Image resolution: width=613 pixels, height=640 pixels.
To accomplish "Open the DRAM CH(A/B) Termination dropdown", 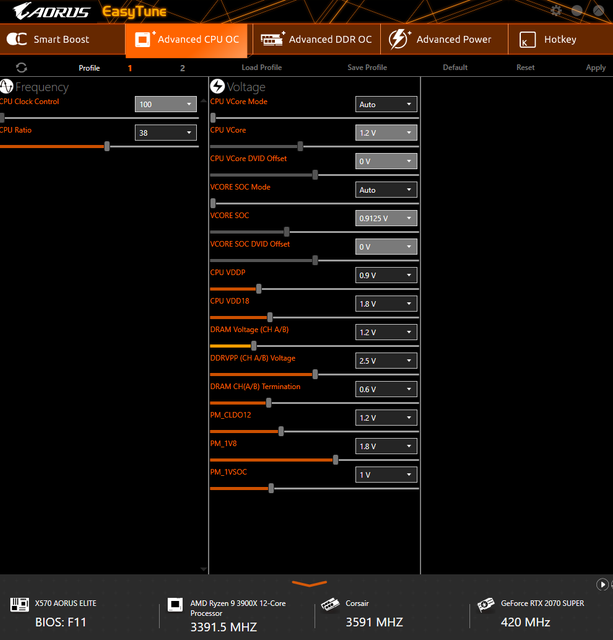I will click(386, 389).
